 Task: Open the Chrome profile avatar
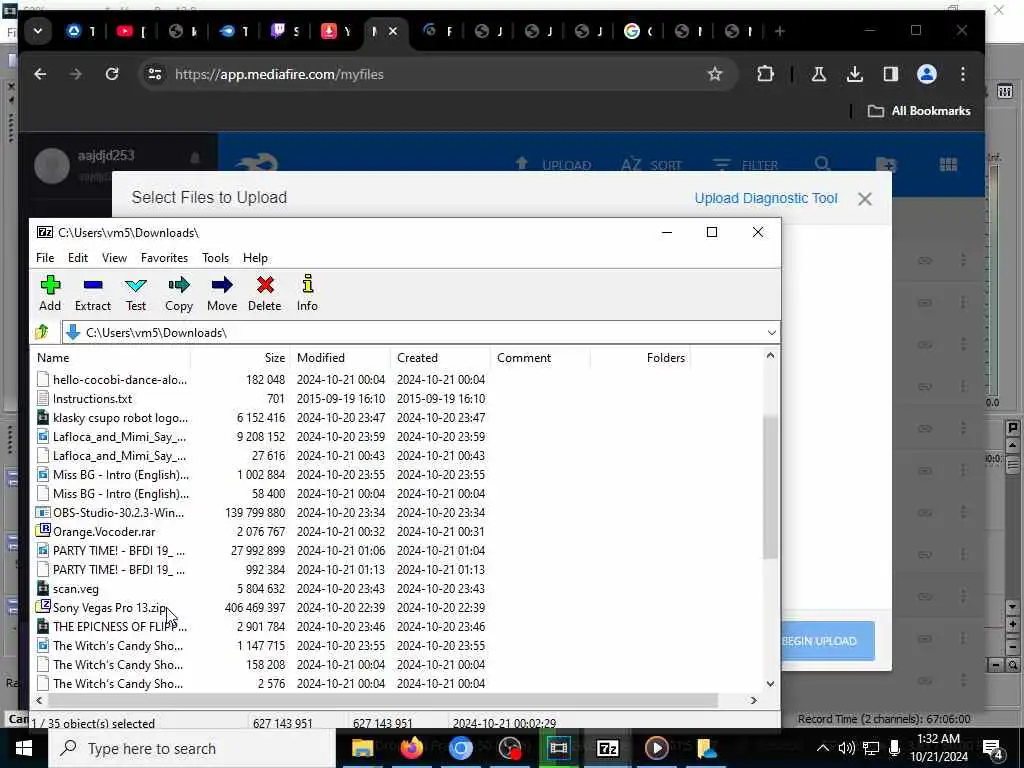927,74
